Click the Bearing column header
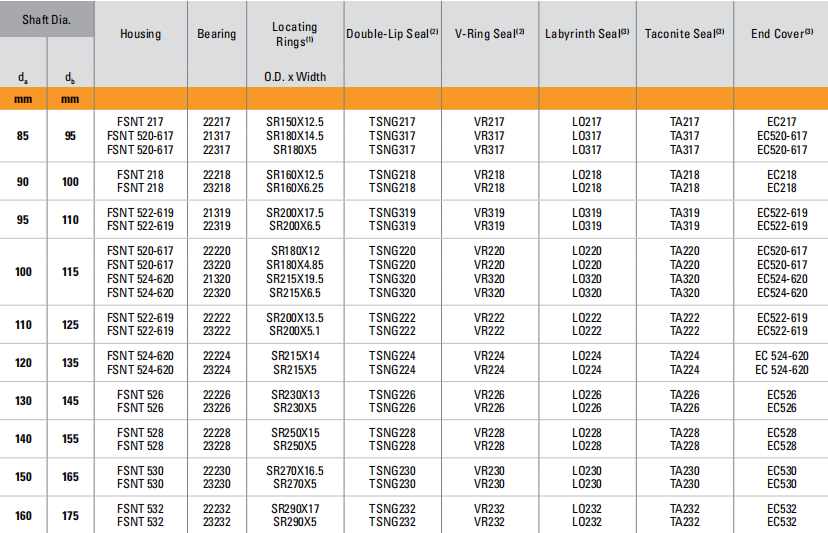Image resolution: width=828 pixels, height=533 pixels. click(x=216, y=34)
